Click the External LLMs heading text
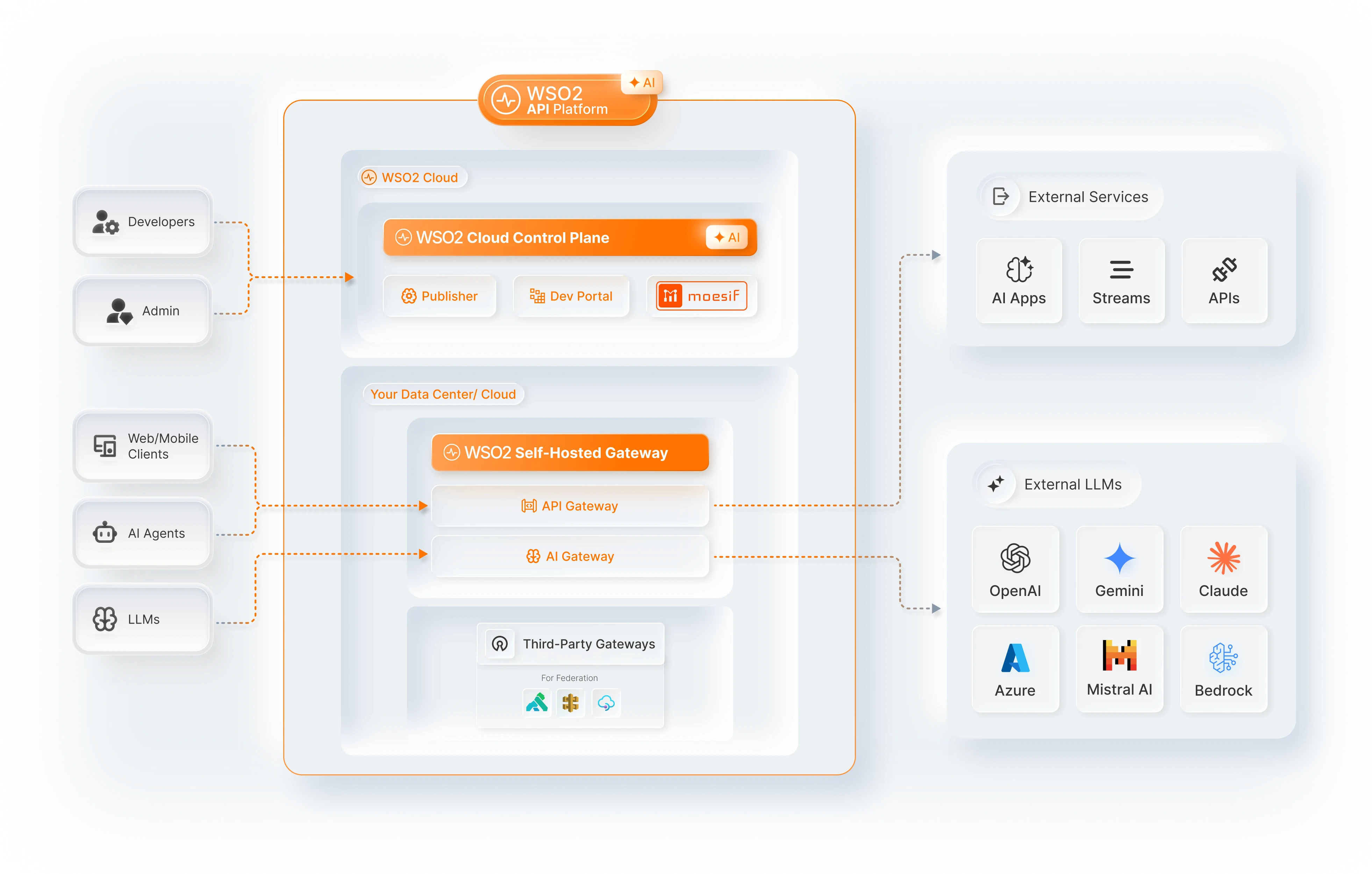Image resolution: width=1372 pixels, height=874 pixels. 1073,484
